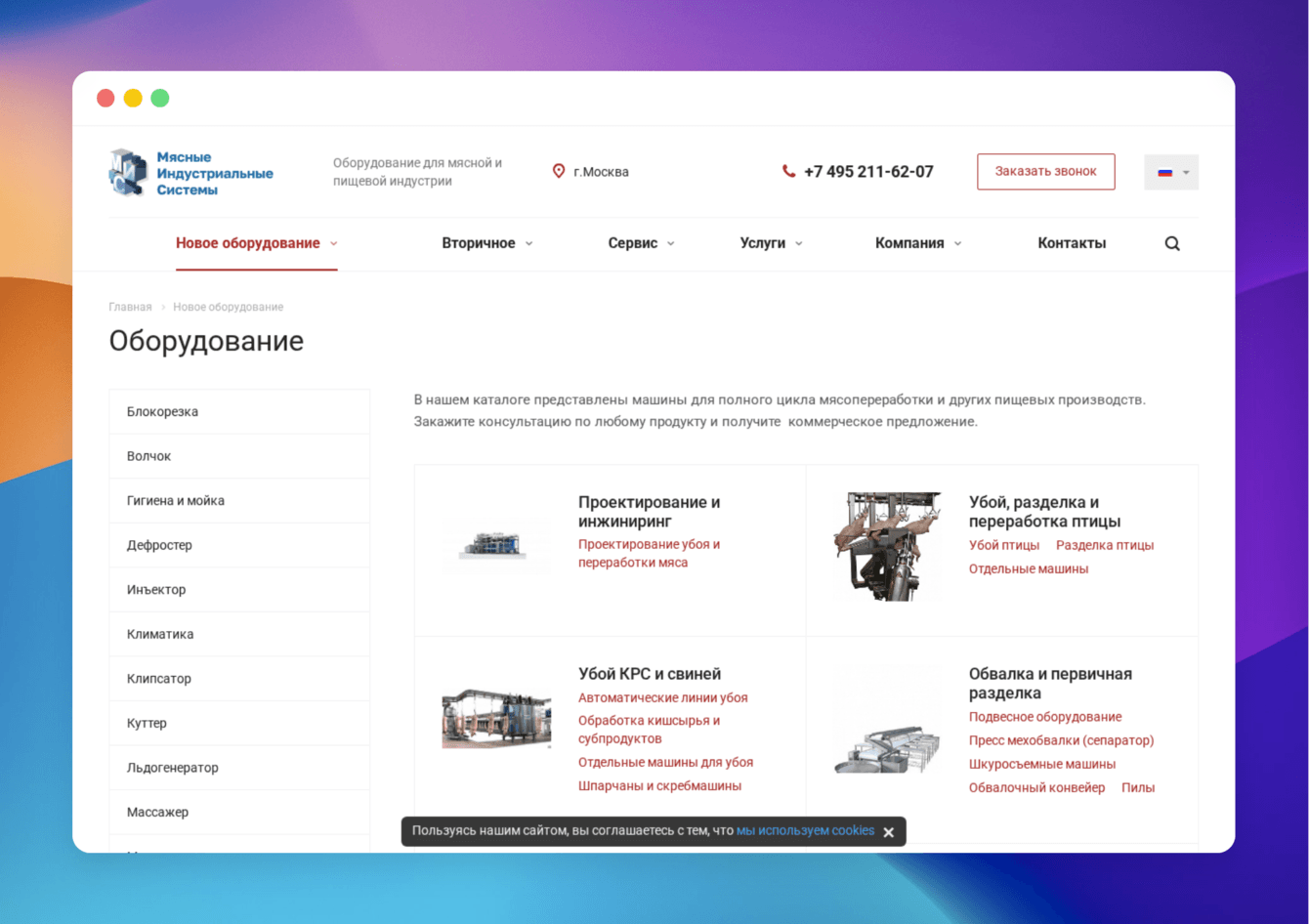
Task: Click Проектирование убоя и переработки мяса link
Action: click(650, 553)
